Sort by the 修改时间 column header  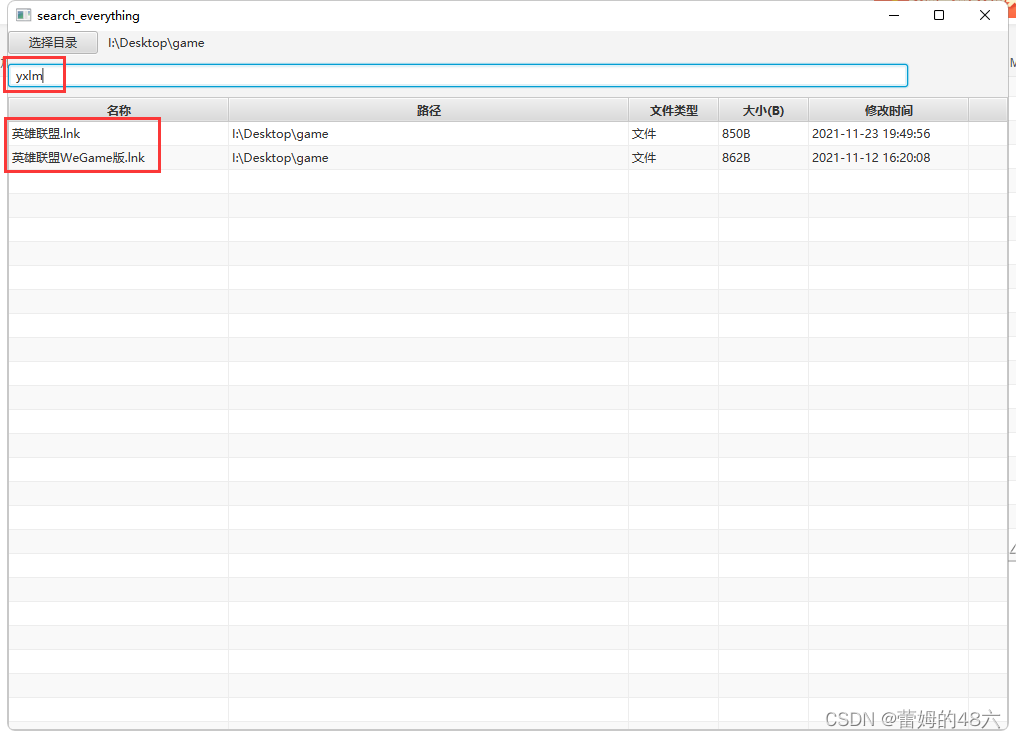point(888,110)
